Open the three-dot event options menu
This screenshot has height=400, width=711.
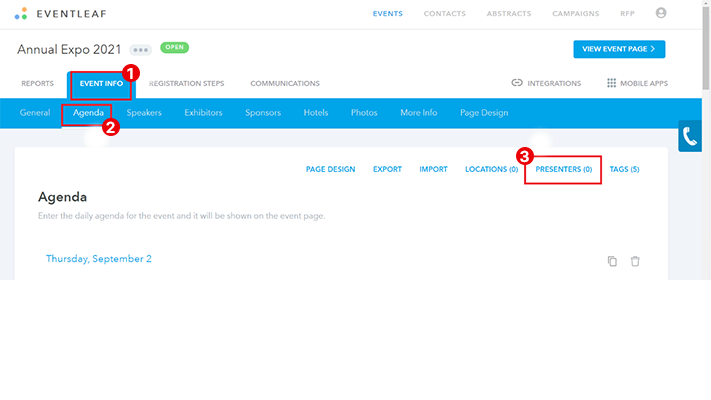pos(139,49)
